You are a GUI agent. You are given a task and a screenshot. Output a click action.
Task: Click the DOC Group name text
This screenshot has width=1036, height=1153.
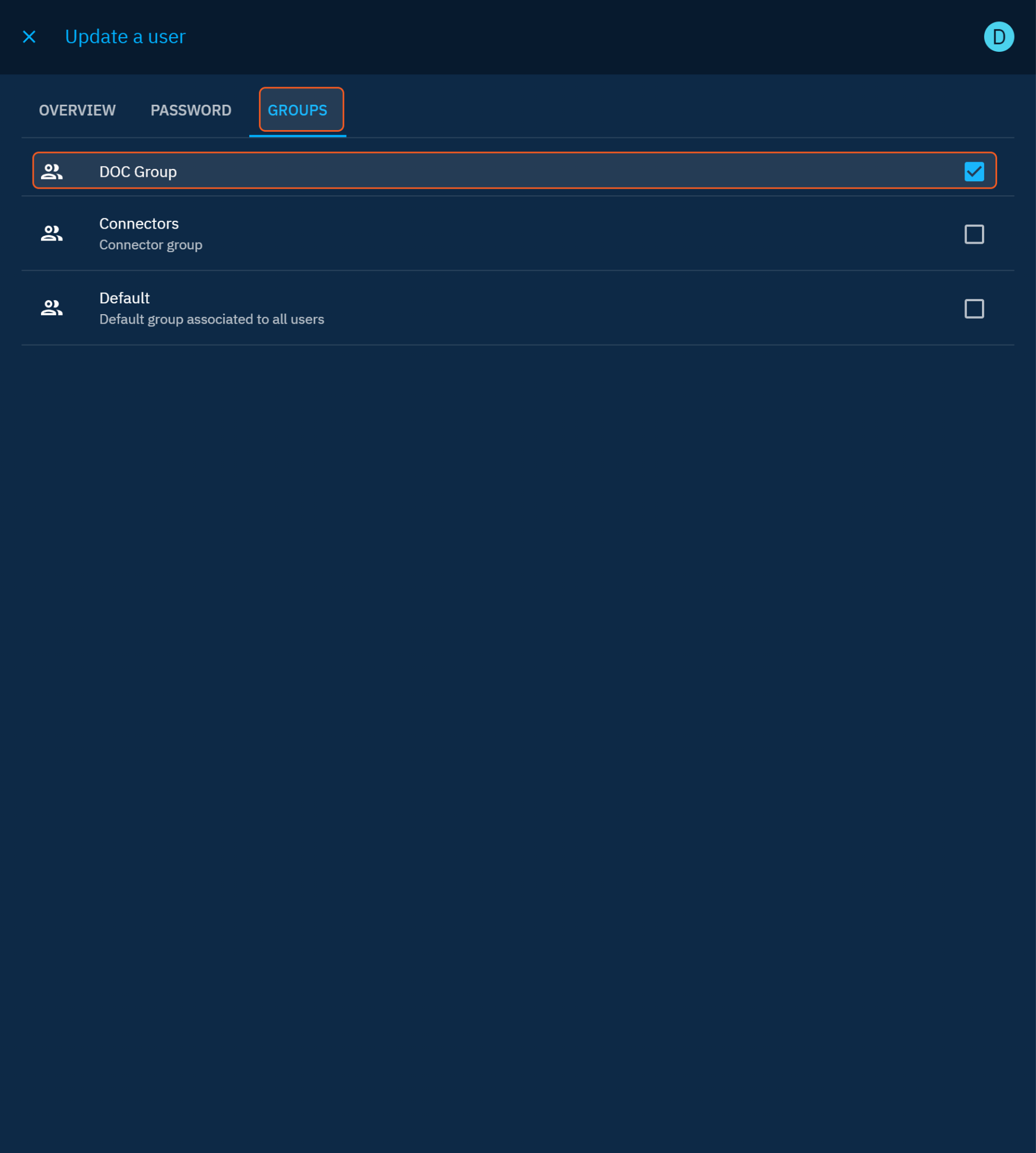point(138,171)
